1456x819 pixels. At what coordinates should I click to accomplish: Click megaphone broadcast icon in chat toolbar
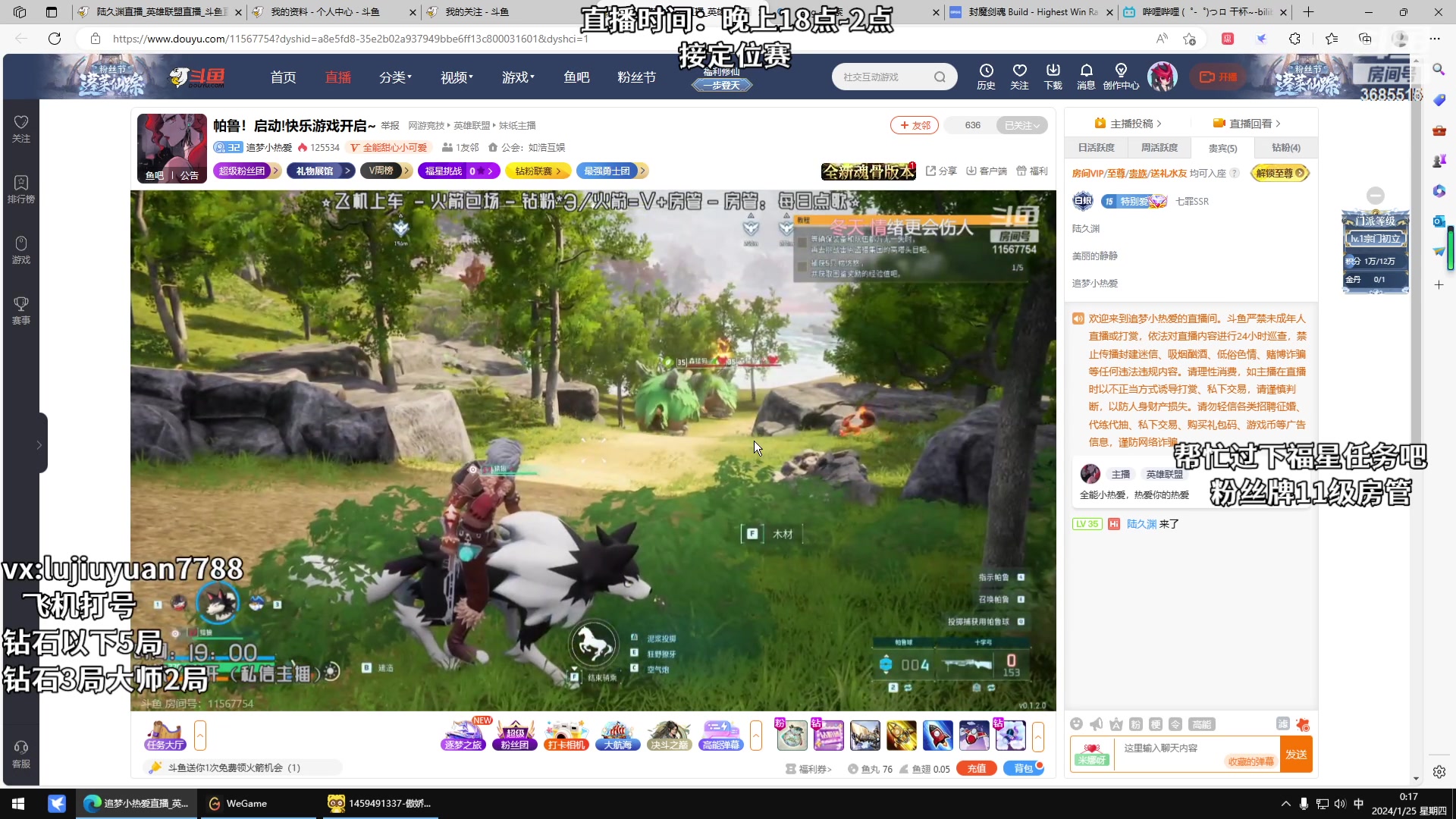[1096, 724]
